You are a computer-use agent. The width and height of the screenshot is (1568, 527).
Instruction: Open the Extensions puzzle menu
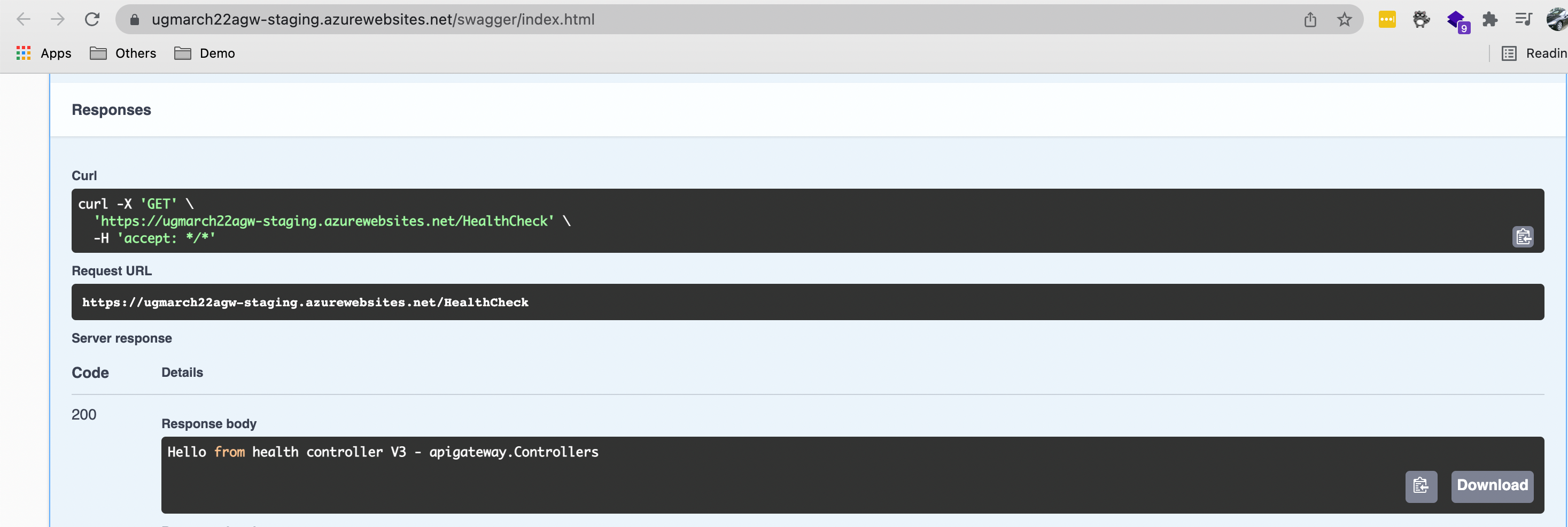(1489, 19)
